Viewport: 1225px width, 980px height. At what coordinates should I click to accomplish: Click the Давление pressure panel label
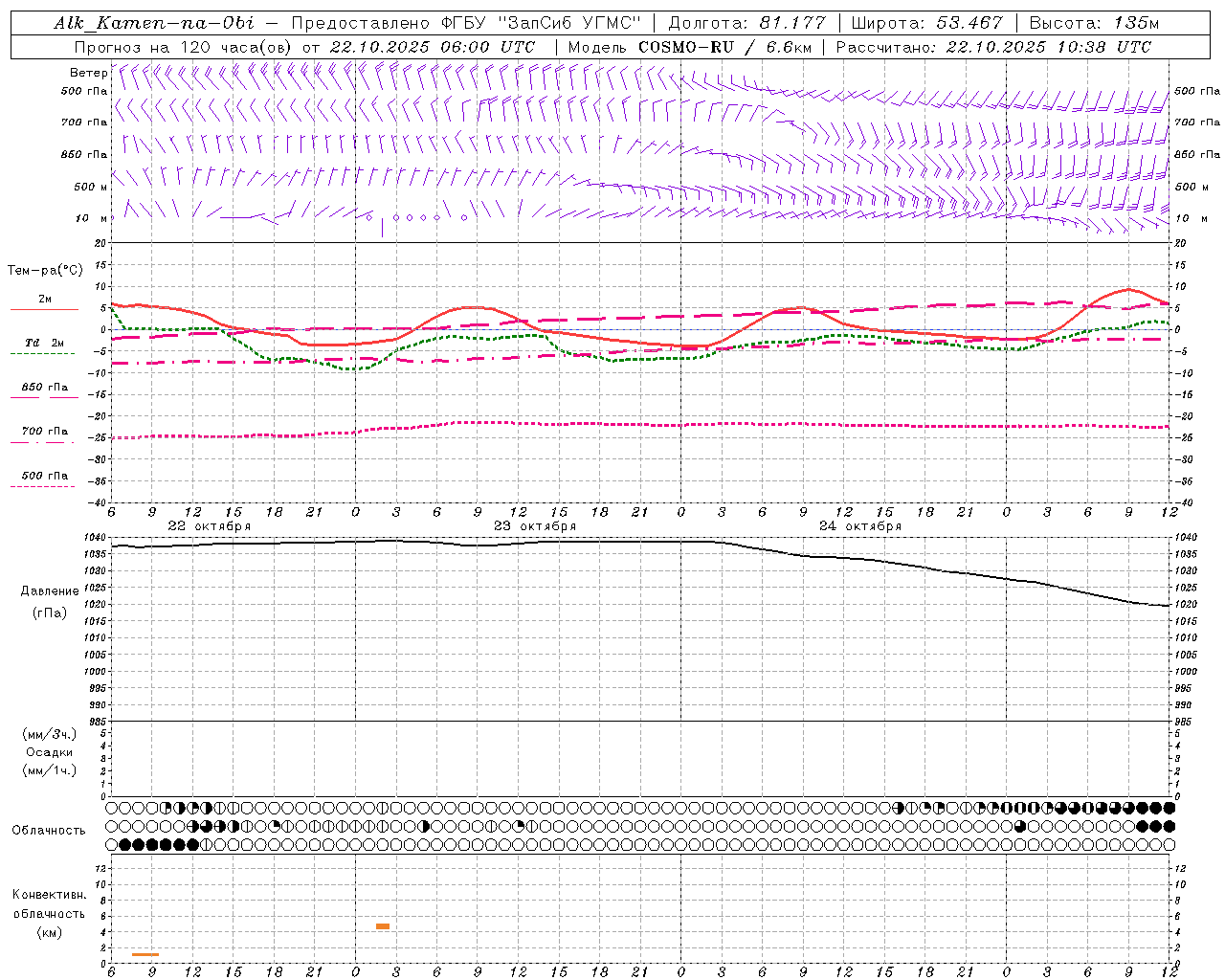[49, 591]
